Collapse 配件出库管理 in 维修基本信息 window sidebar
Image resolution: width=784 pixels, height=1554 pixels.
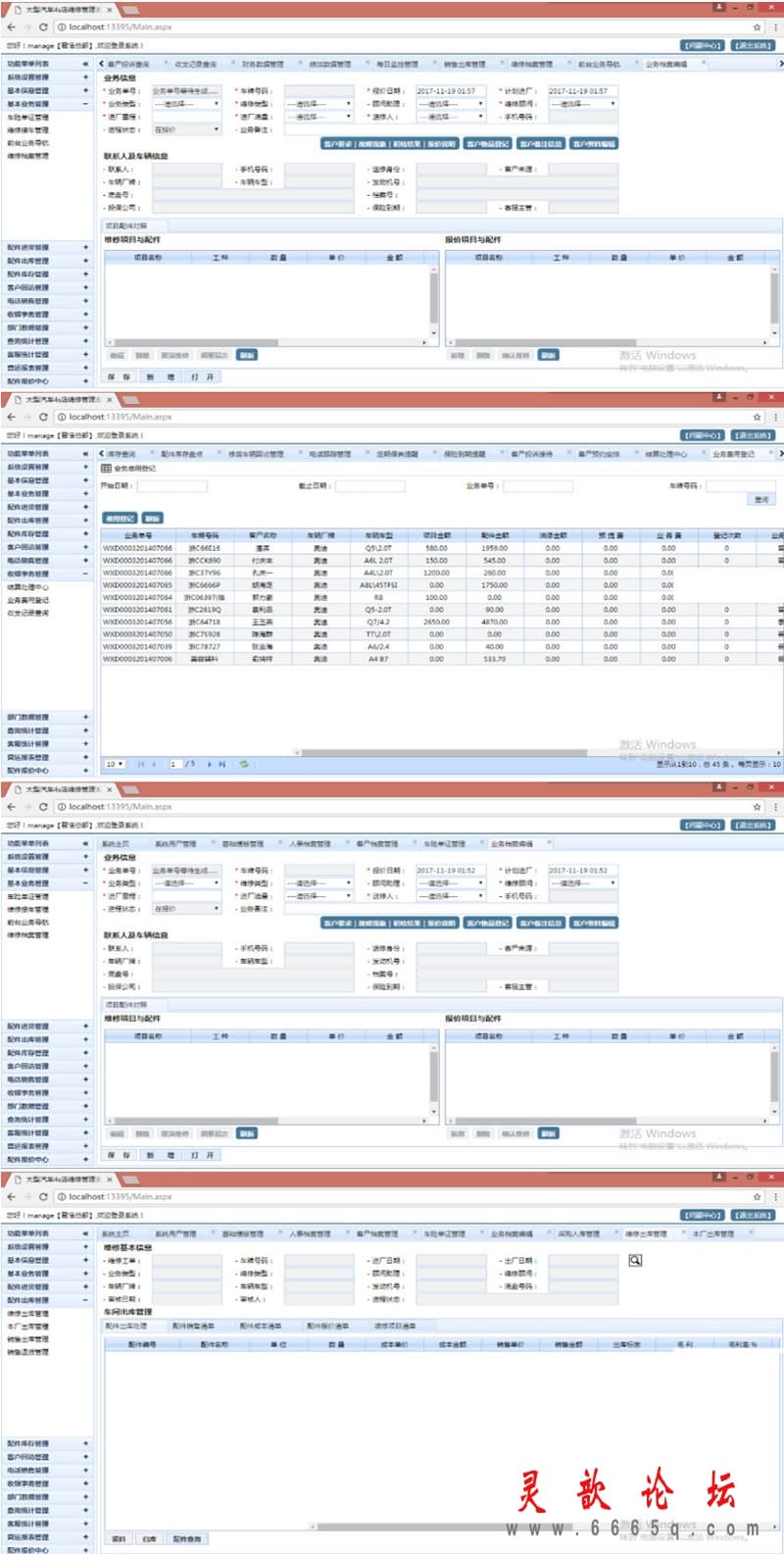pos(86,1300)
